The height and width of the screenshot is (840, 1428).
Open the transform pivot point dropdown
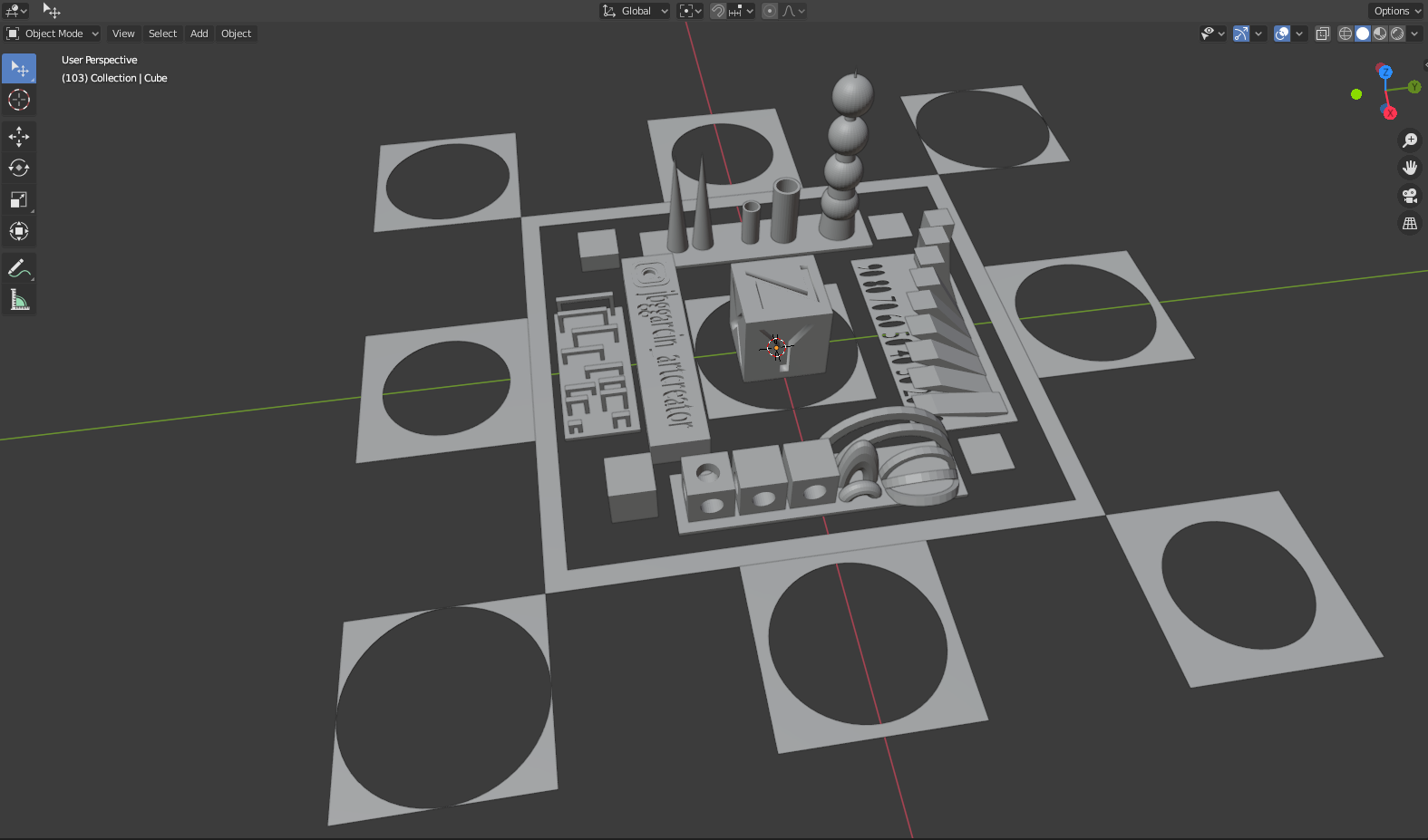[691, 11]
